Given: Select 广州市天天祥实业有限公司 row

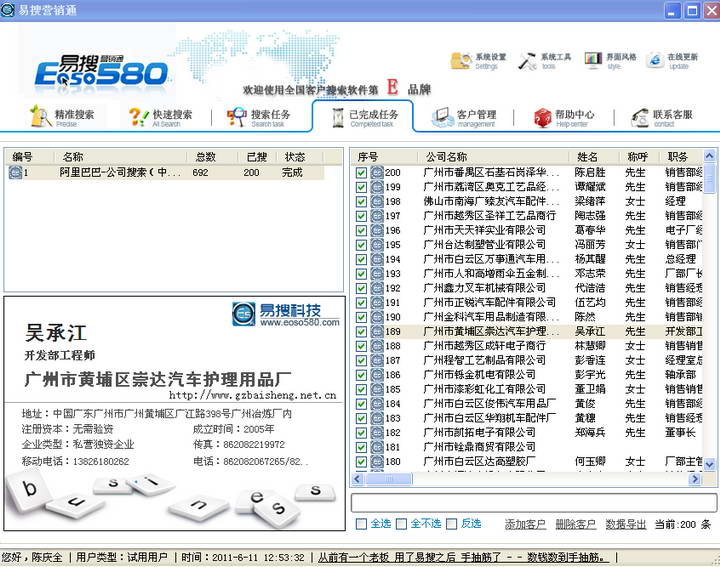Looking at the screenshot, I should click(x=527, y=230).
